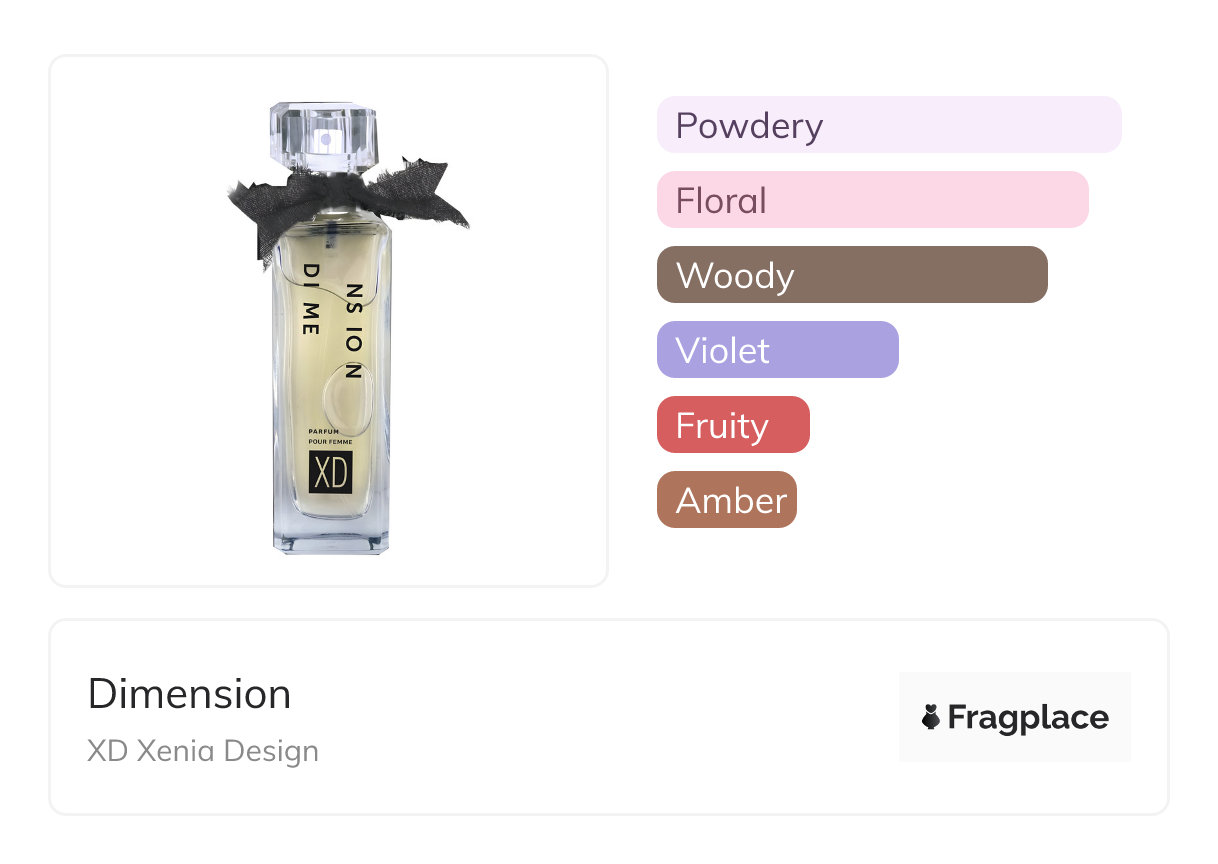The height and width of the screenshot is (864, 1218).
Task: Click the Amber accord bar
Action: tap(726, 500)
